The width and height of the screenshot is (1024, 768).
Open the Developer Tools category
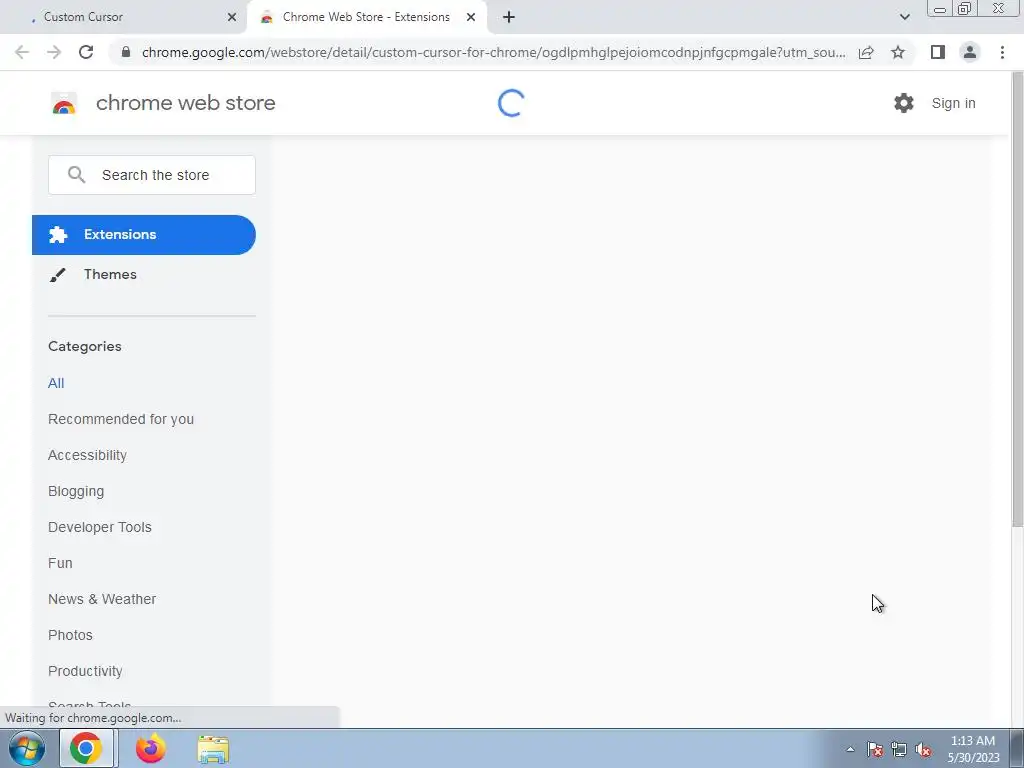(x=99, y=527)
